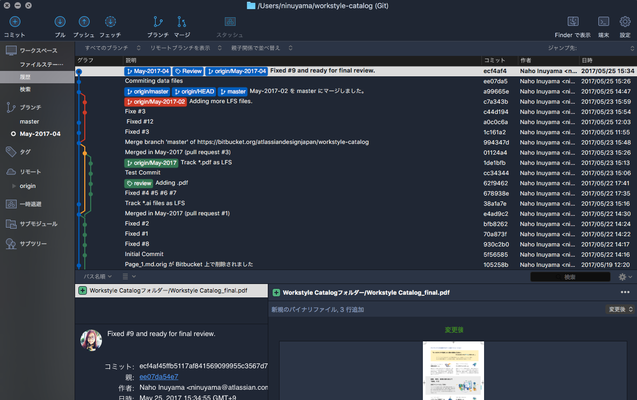The image size is (637, 400).
Task: Click the origin/master branch label
Action: (x=147, y=91)
